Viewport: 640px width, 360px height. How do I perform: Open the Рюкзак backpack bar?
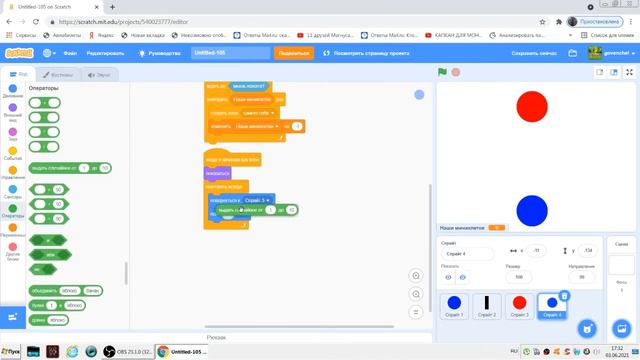216,338
